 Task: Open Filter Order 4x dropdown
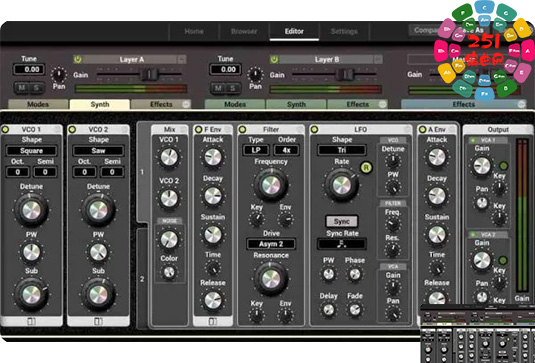tap(286, 150)
